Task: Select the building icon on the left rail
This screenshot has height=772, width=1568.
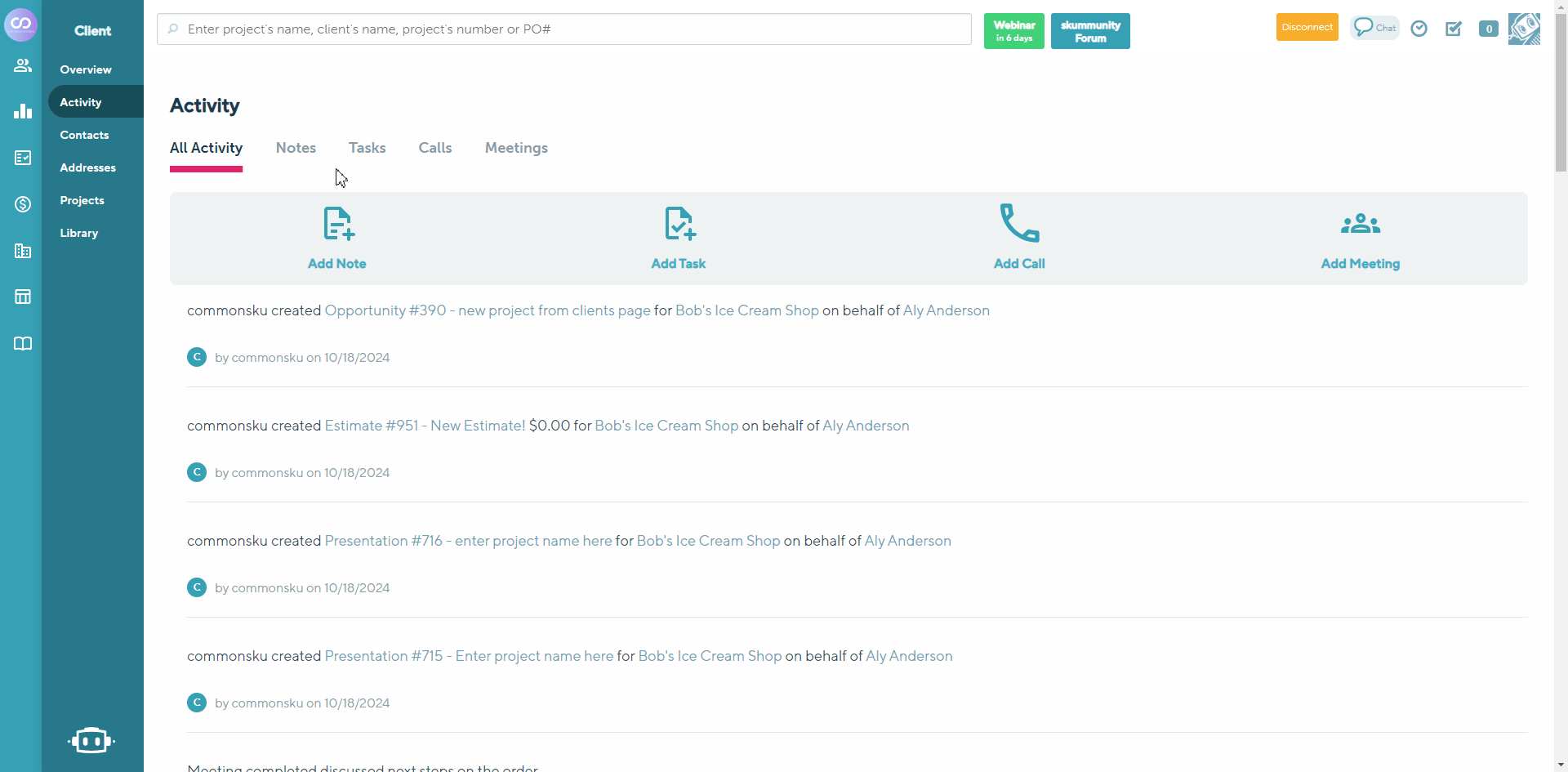Action: pyautogui.click(x=22, y=251)
